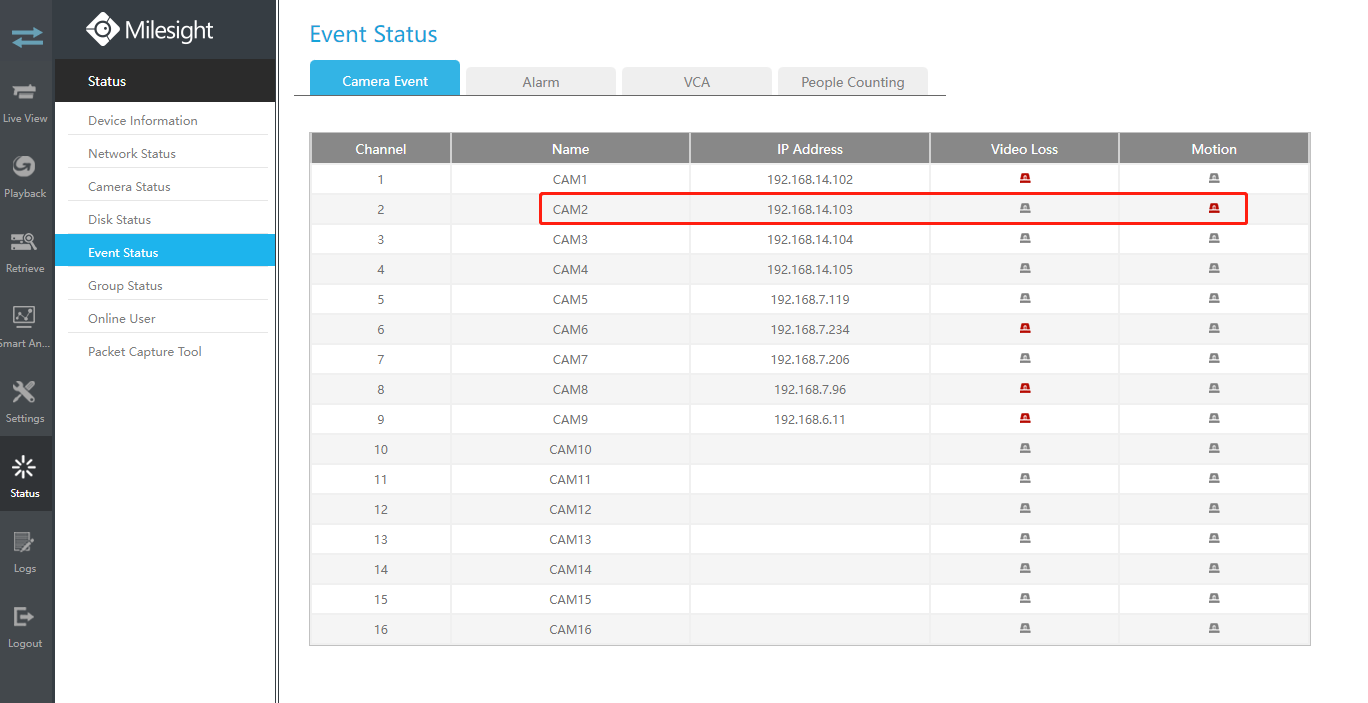Click the CAM7 name cell
Viewport: 1368px width, 703px height.
coord(570,359)
